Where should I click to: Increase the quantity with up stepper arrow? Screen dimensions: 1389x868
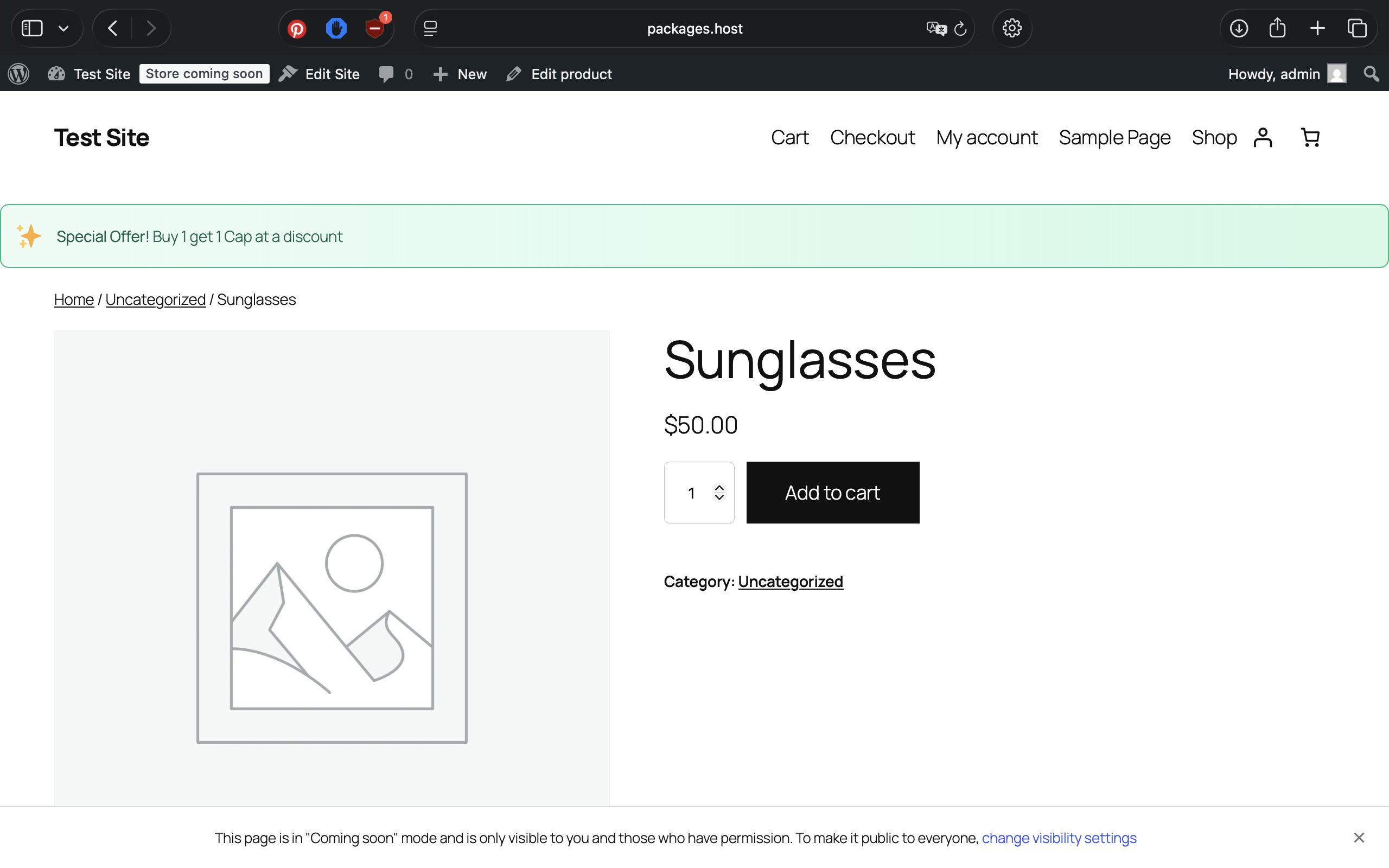pyautogui.click(x=719, y=487)
